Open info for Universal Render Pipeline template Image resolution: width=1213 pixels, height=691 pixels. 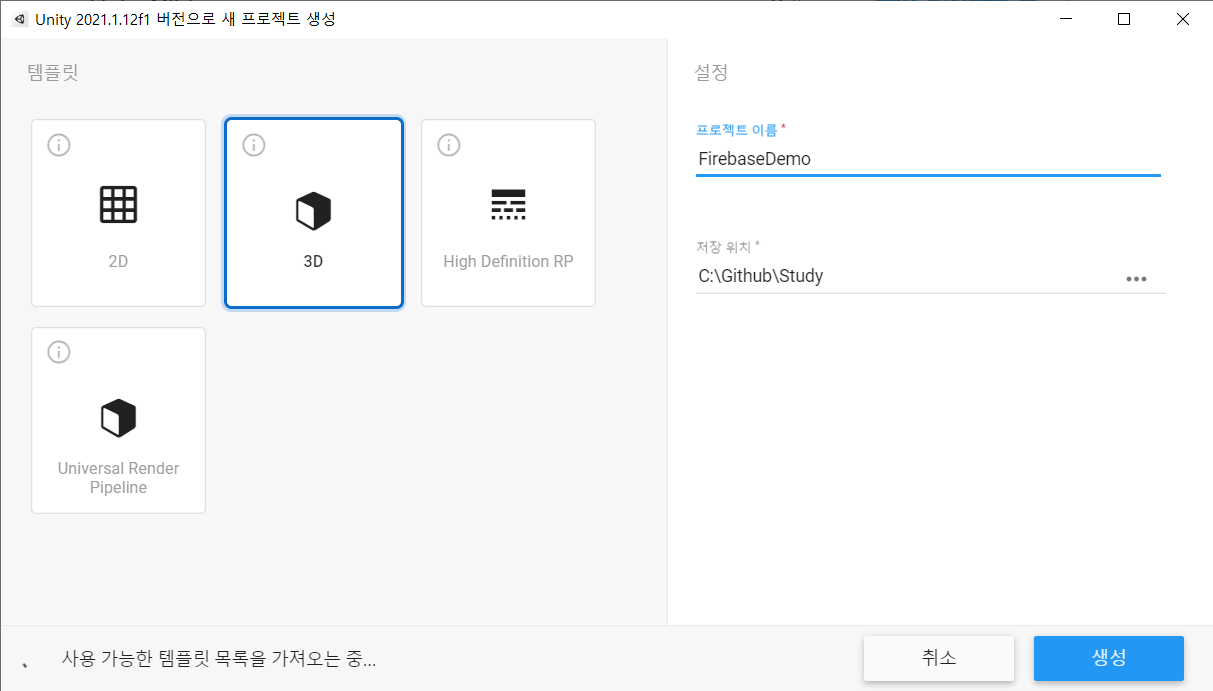coord(59,352)
